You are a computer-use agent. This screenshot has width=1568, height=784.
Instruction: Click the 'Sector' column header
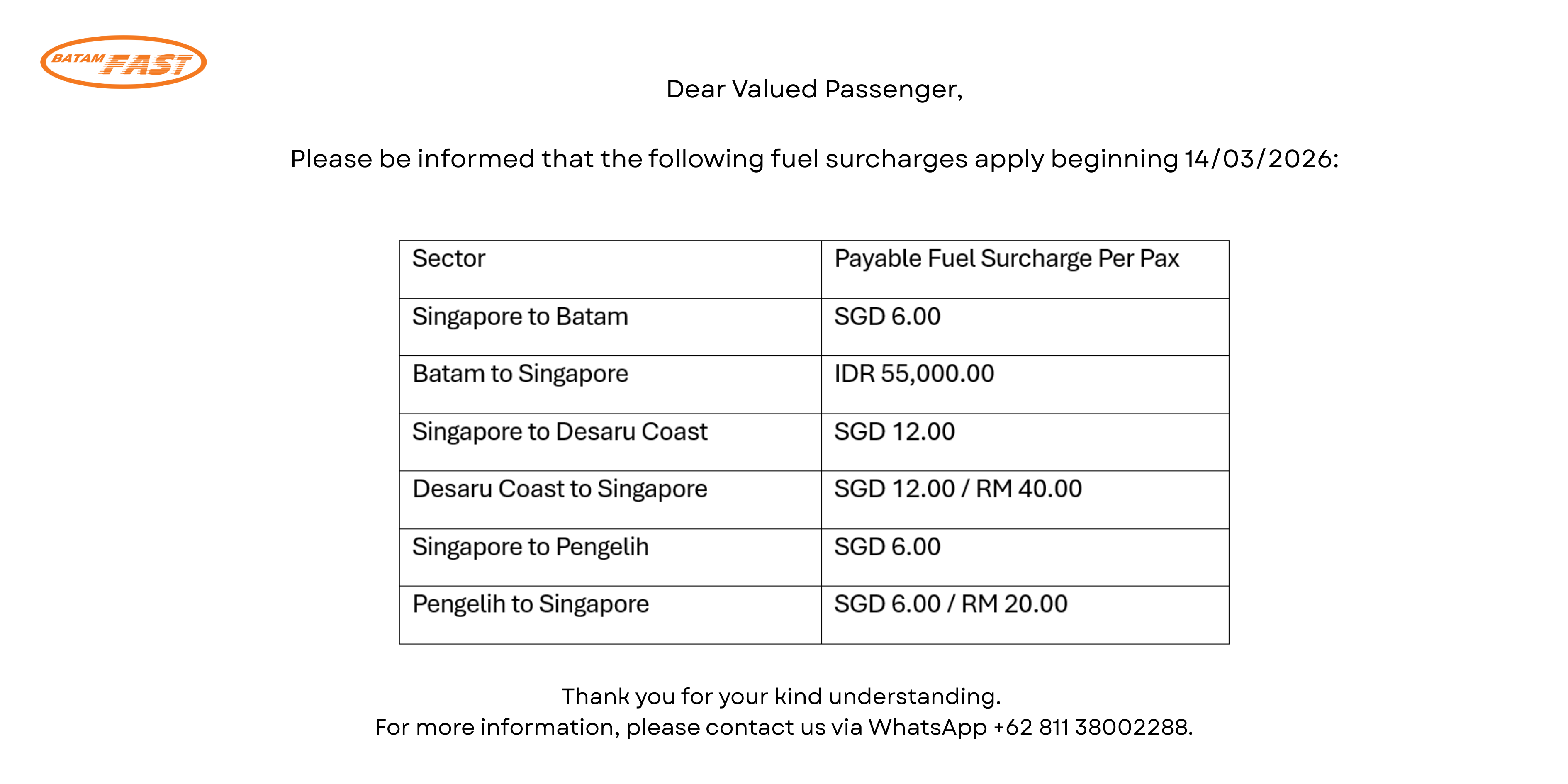[610, 269]
